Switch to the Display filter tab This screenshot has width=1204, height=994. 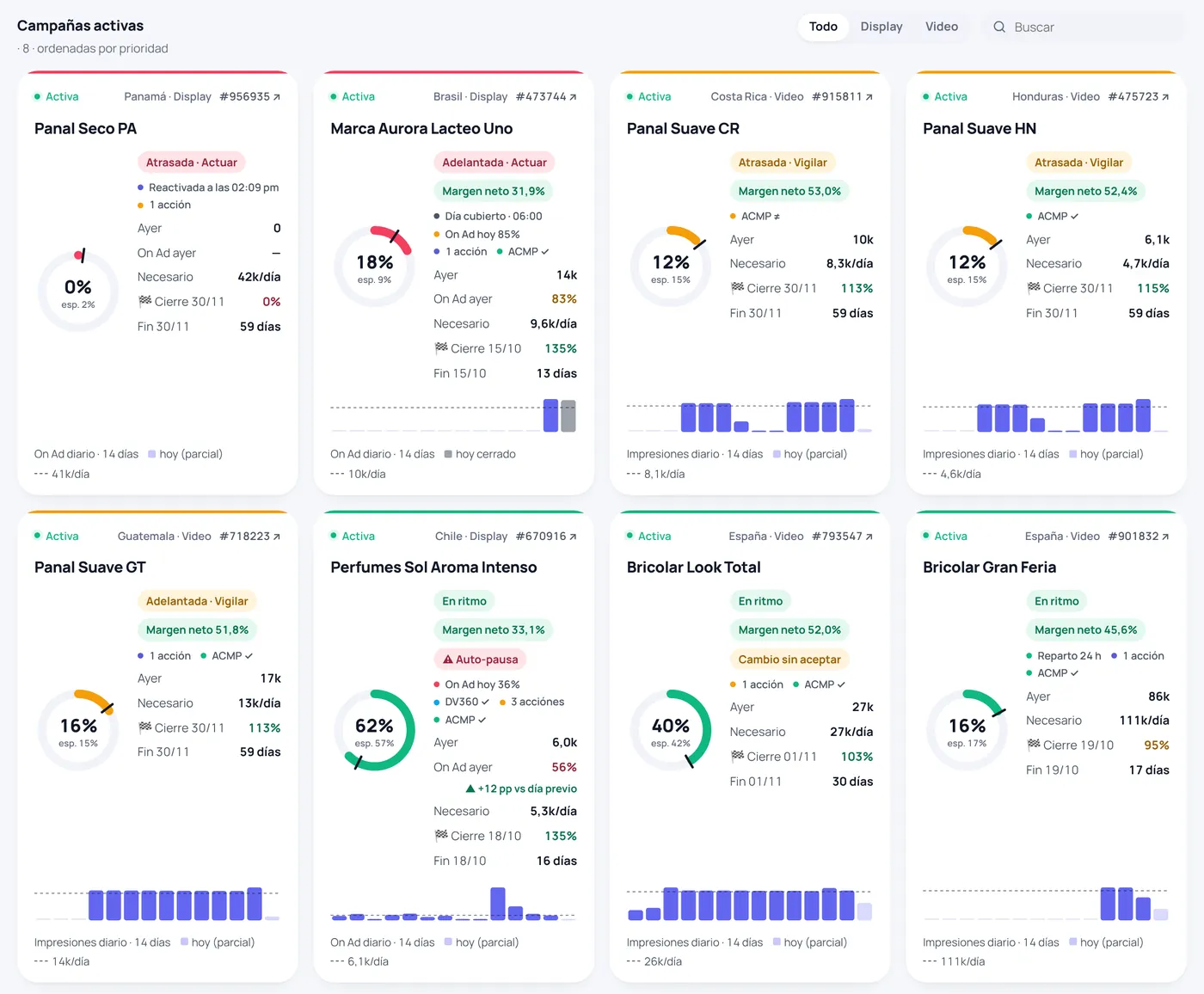click(x=881, y=27)
